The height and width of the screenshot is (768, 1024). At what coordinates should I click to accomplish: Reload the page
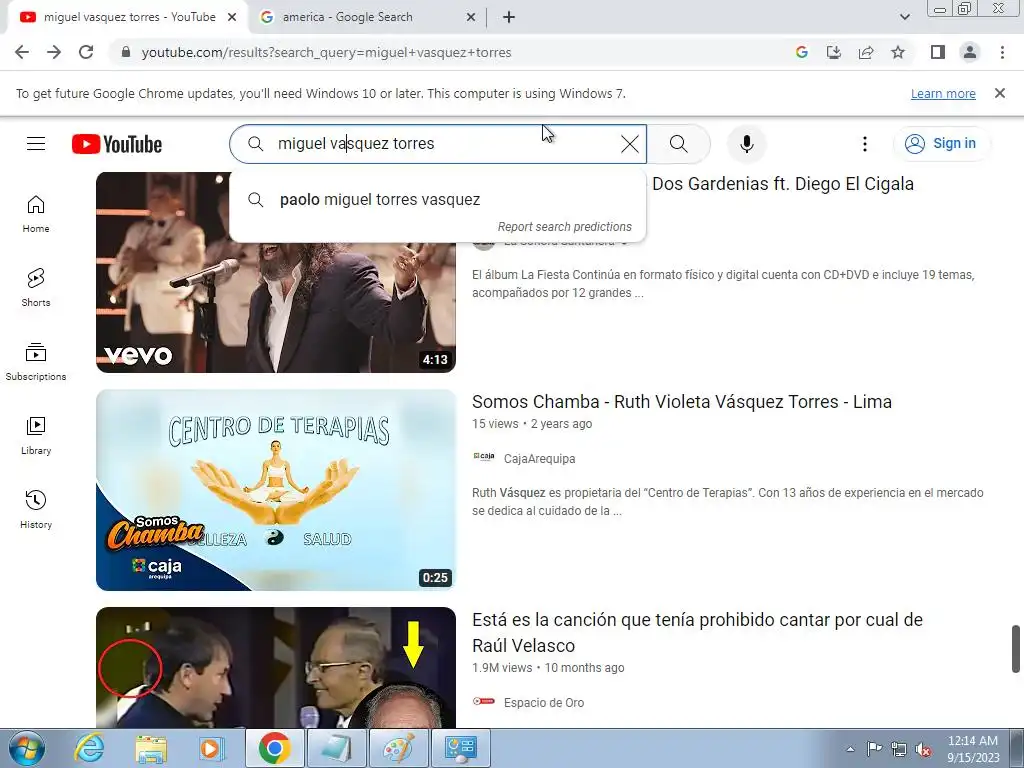(86, 52)
